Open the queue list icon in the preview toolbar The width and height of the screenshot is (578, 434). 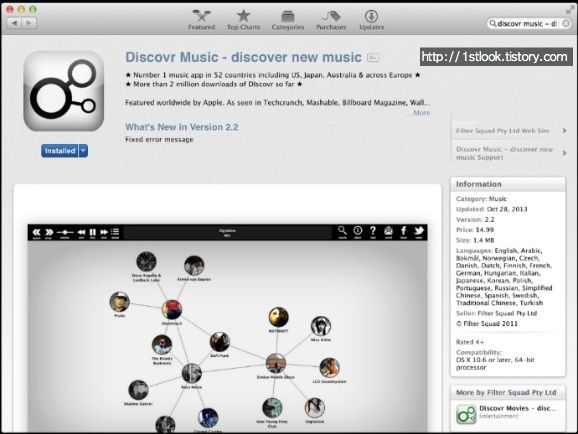click(x=115, y=232)
